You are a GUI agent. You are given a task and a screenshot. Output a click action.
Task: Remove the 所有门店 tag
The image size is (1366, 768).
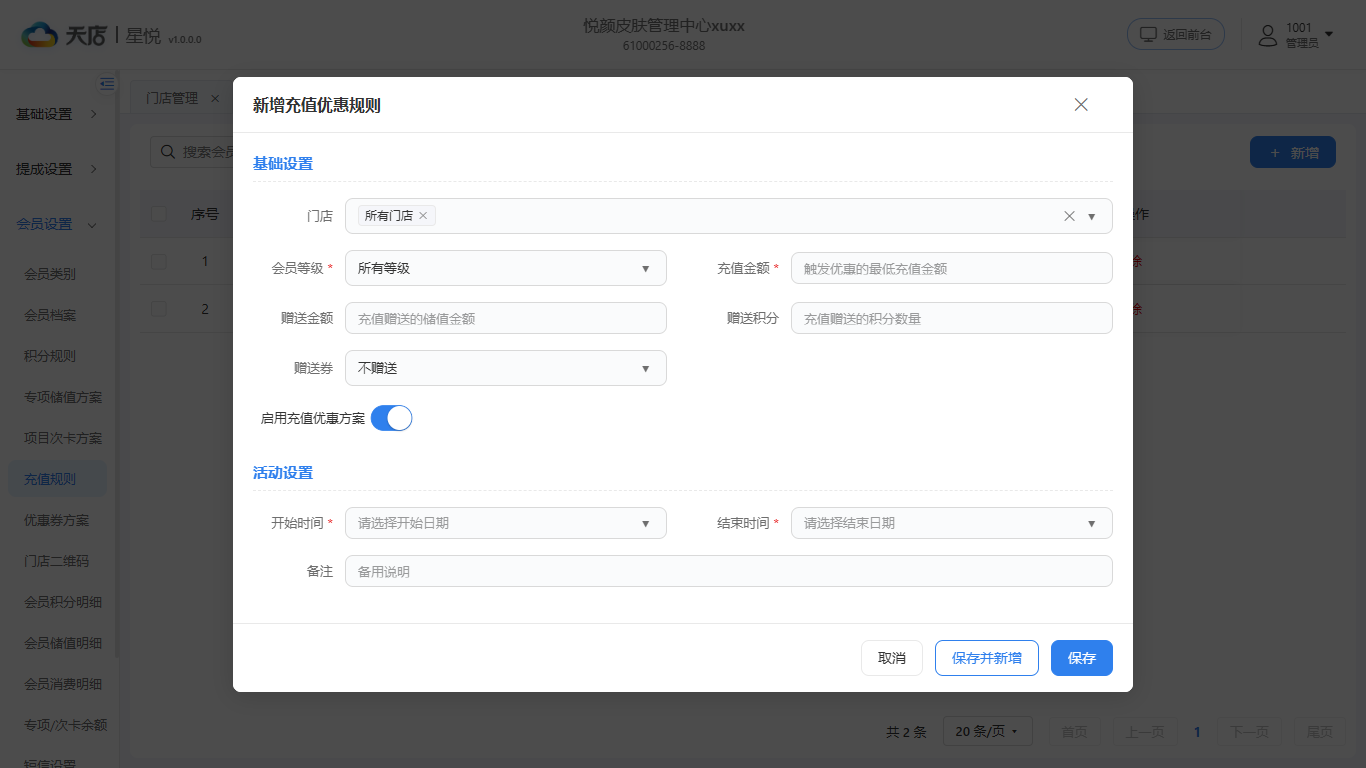pos(423,216)
